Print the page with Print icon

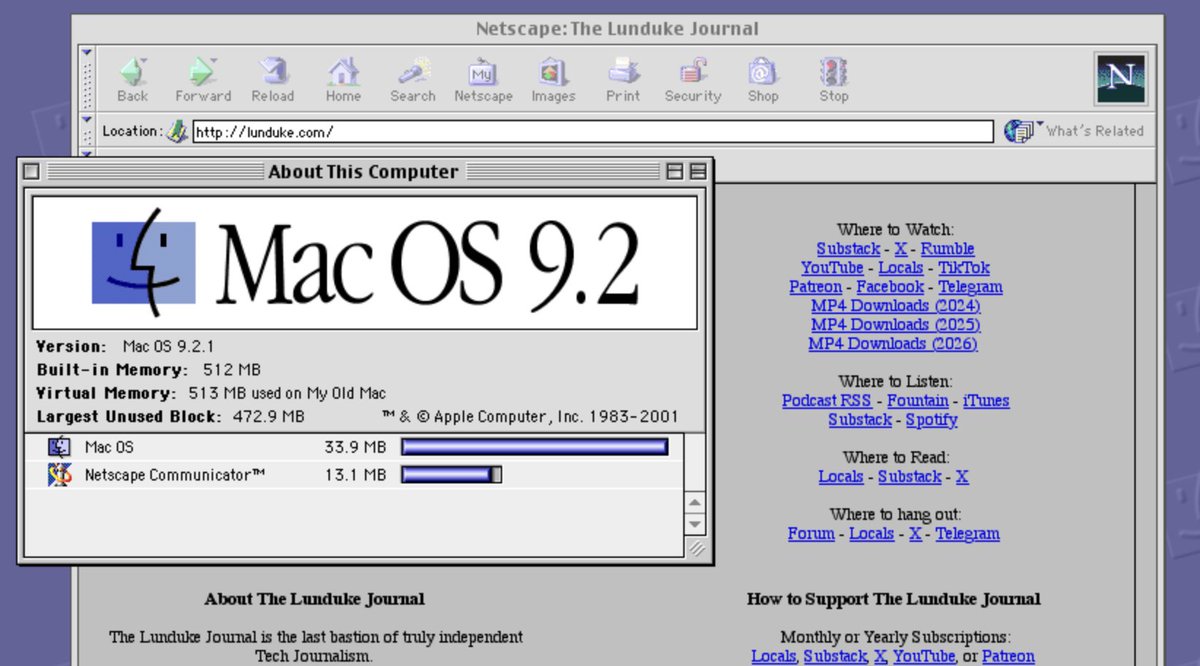click(623, 72)
